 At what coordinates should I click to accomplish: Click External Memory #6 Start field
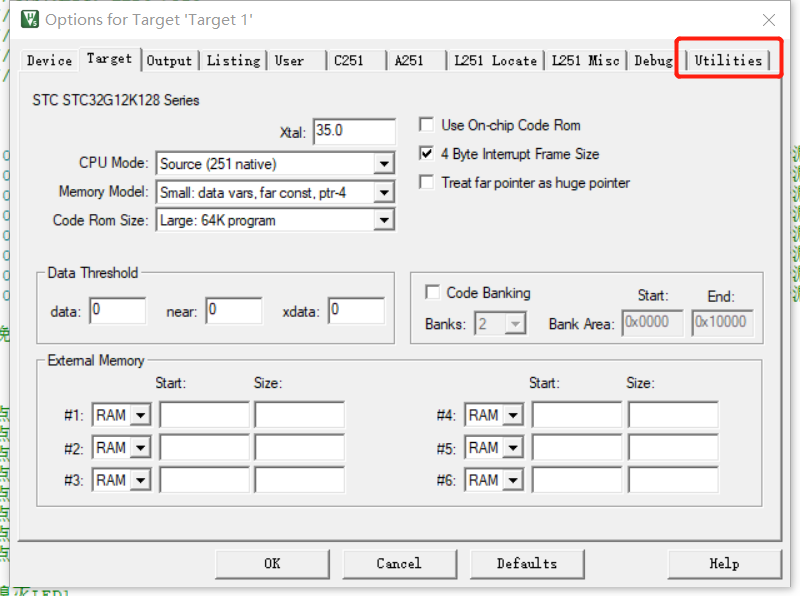[x=577, y=480]
